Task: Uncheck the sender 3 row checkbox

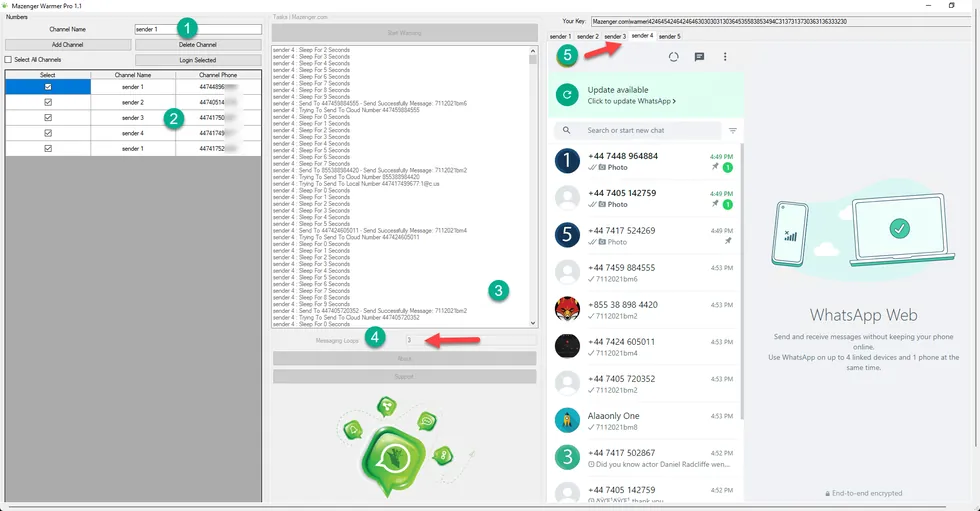Action: pyautogui.click(x=48, y=118)
